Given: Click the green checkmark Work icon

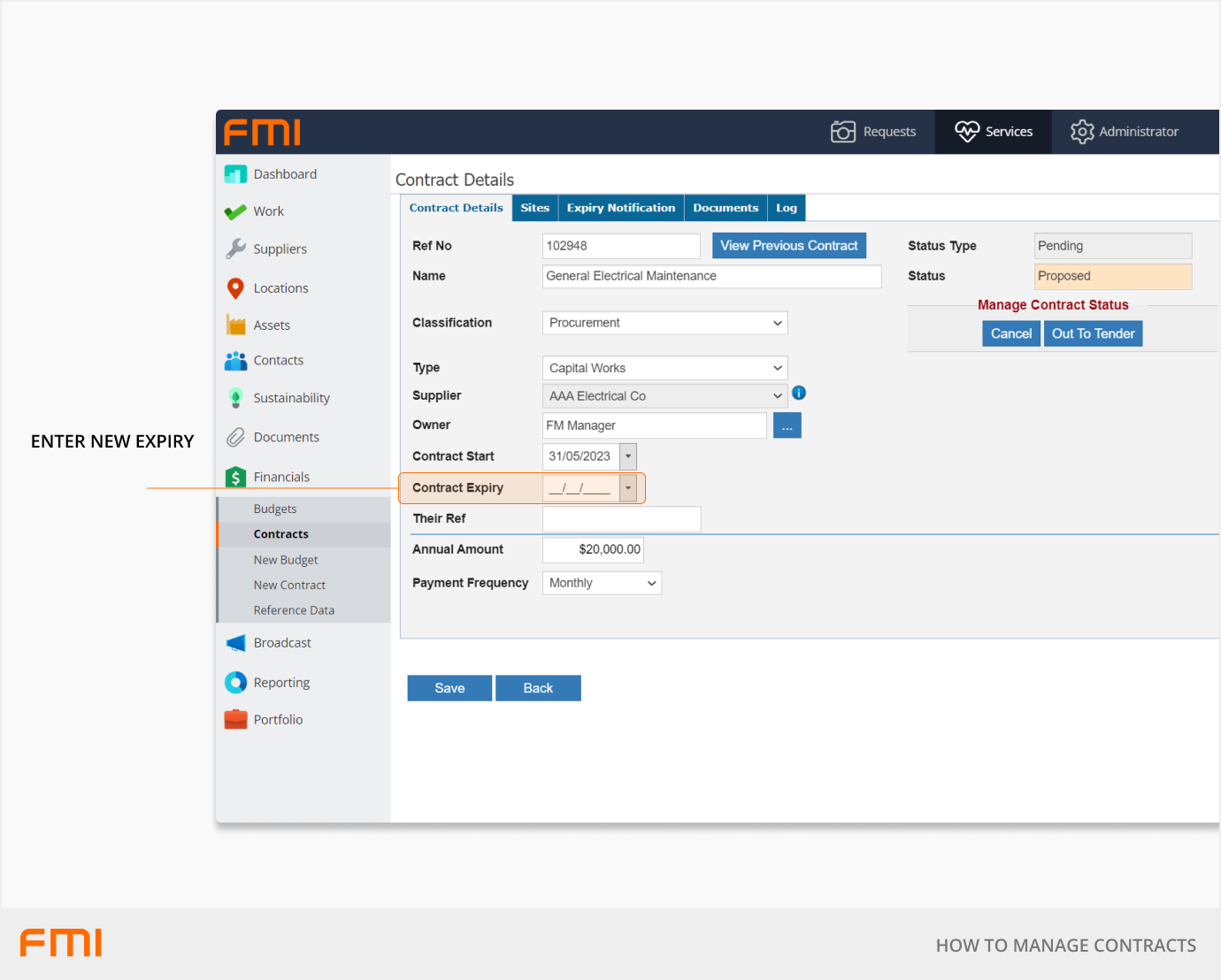Looking at the screenshot, I should pyautogui.click(x=235, y=212).
